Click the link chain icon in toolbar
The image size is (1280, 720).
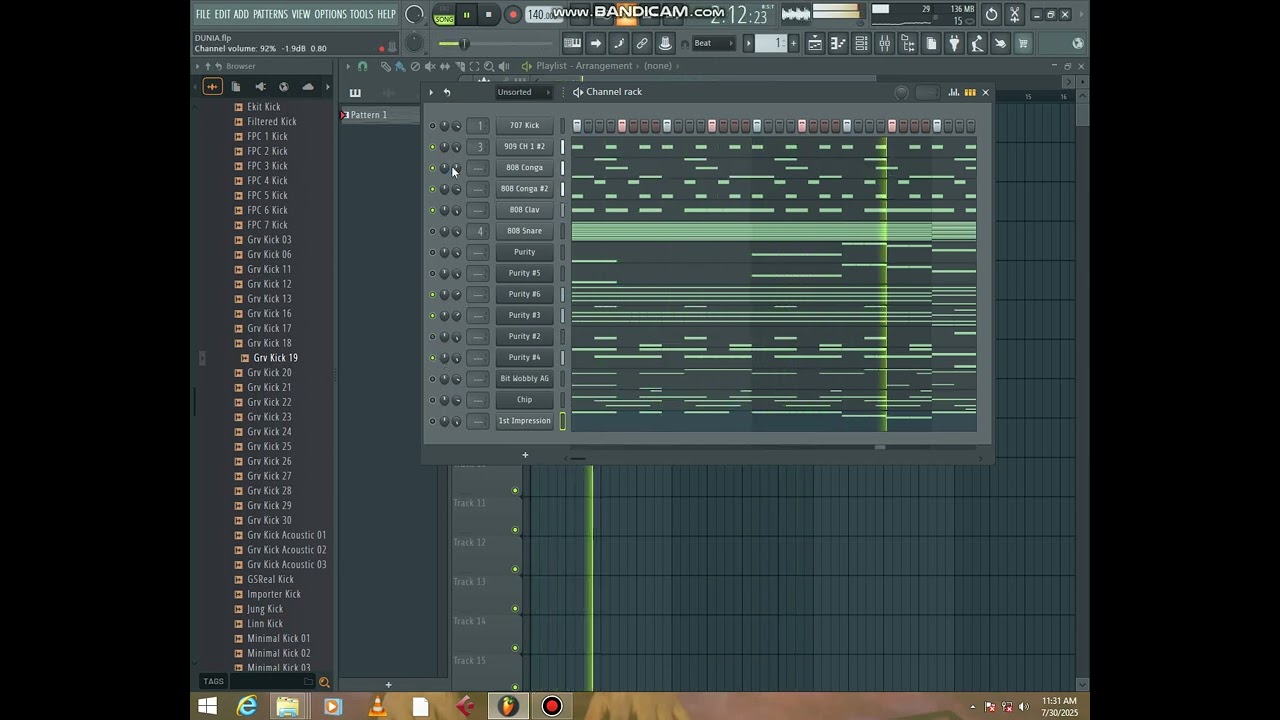coord(642,43)
